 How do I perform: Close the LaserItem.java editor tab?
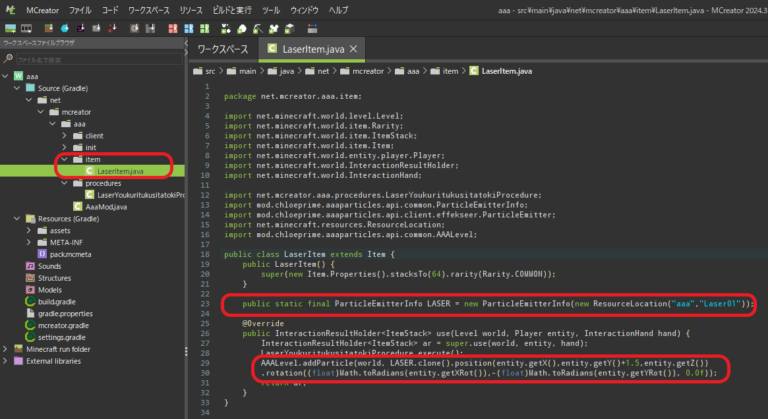(x=353, y=48)
